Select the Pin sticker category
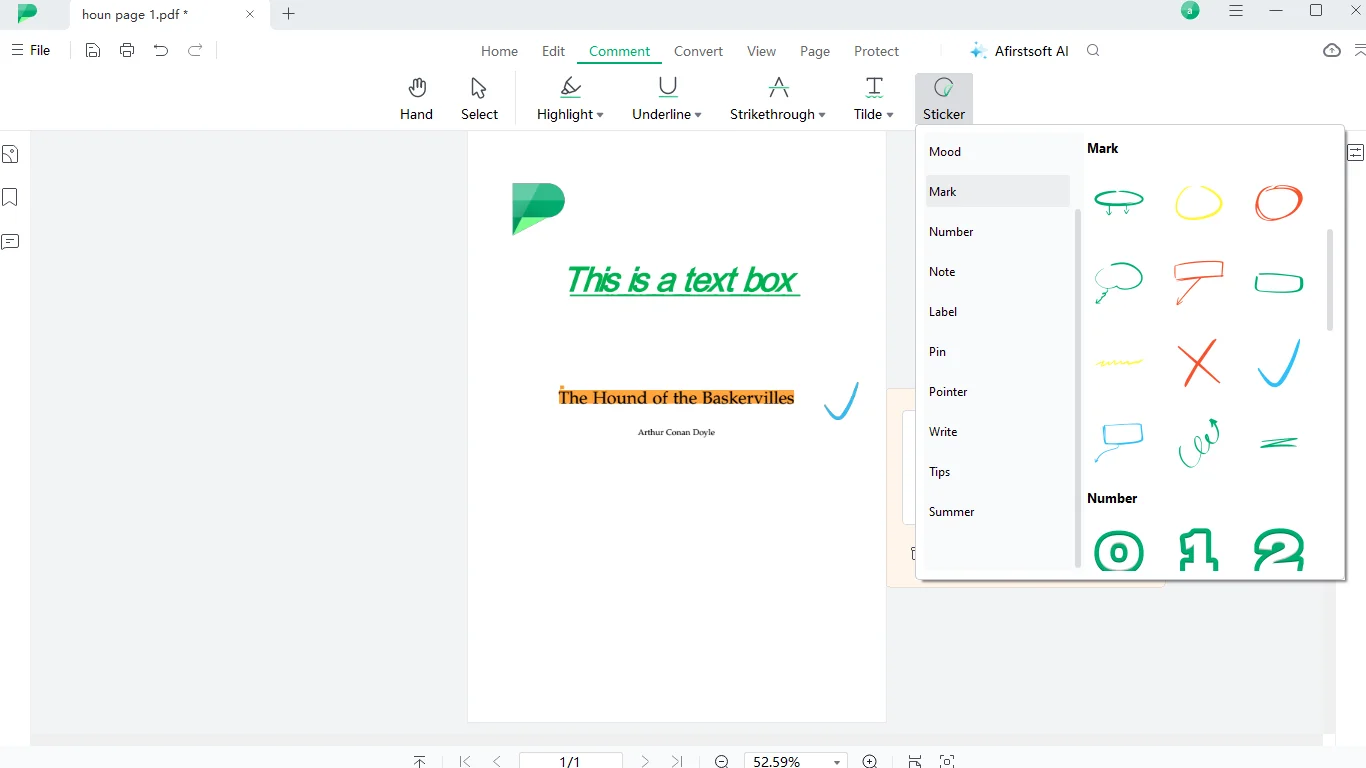 click(x=998, y=351)
